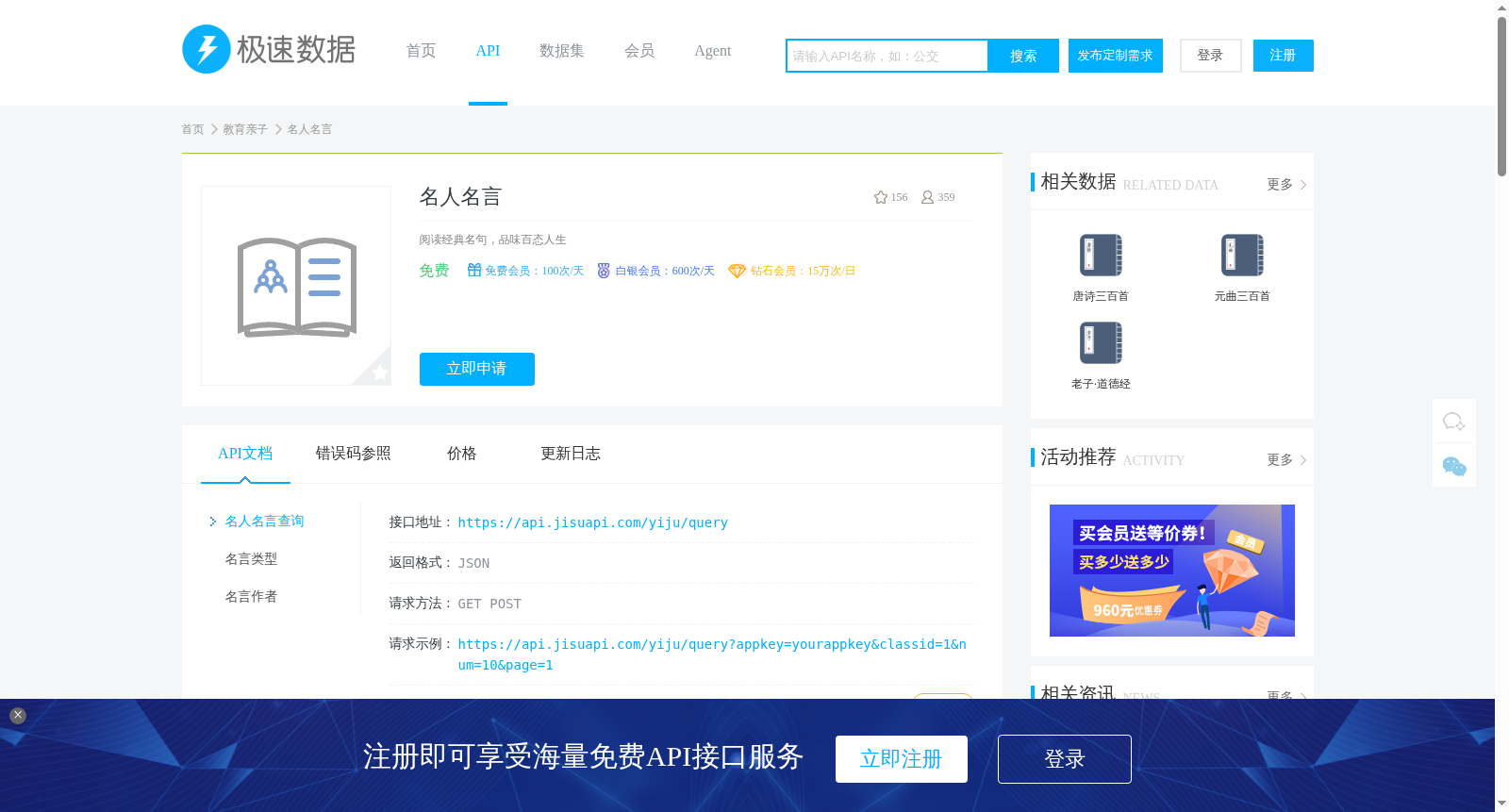Click the chevron after 教育亲子 breadcrumb
This screenshot has width=1509, height=812.
click(278, 129)
